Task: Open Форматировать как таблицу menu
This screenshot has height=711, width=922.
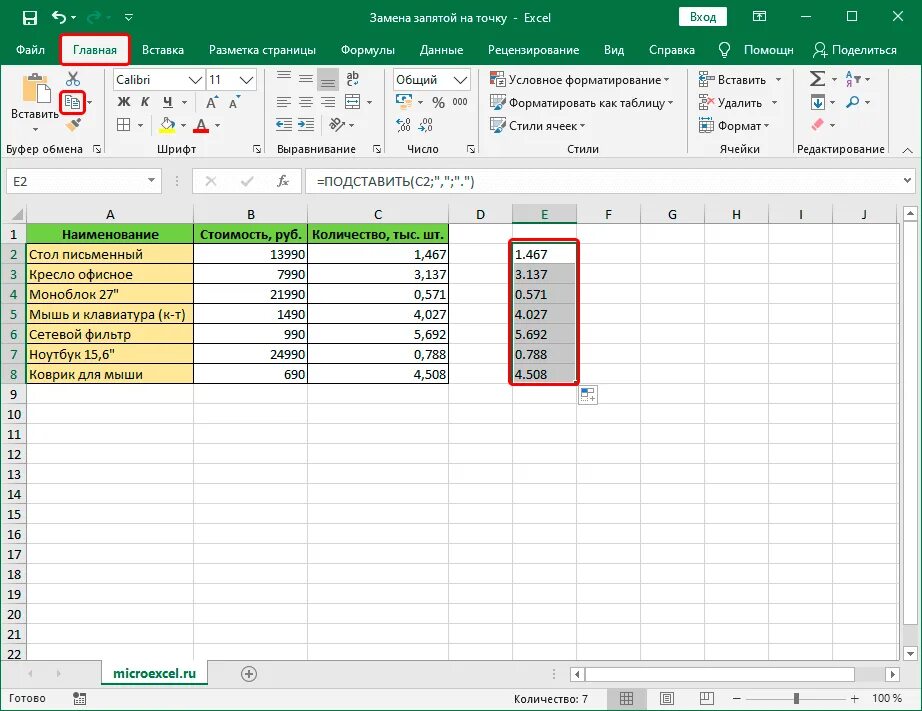Action: pyautogui.click(x=582, y=103)
